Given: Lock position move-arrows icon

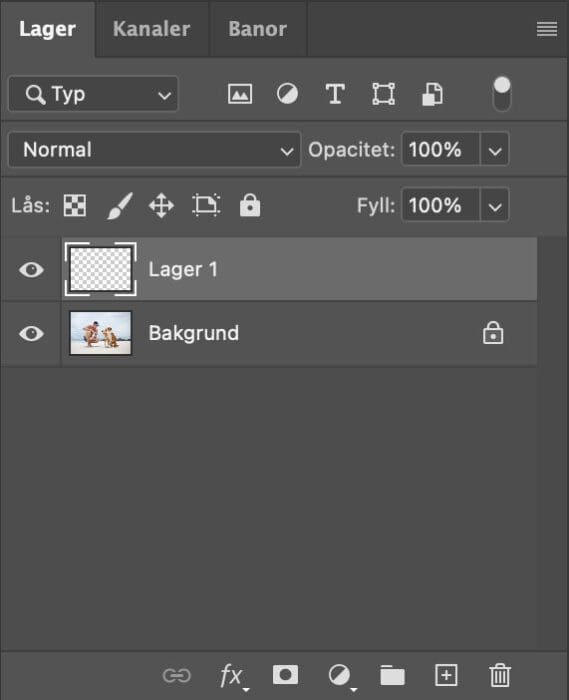Looking at the screenshot, I should 161,206.
